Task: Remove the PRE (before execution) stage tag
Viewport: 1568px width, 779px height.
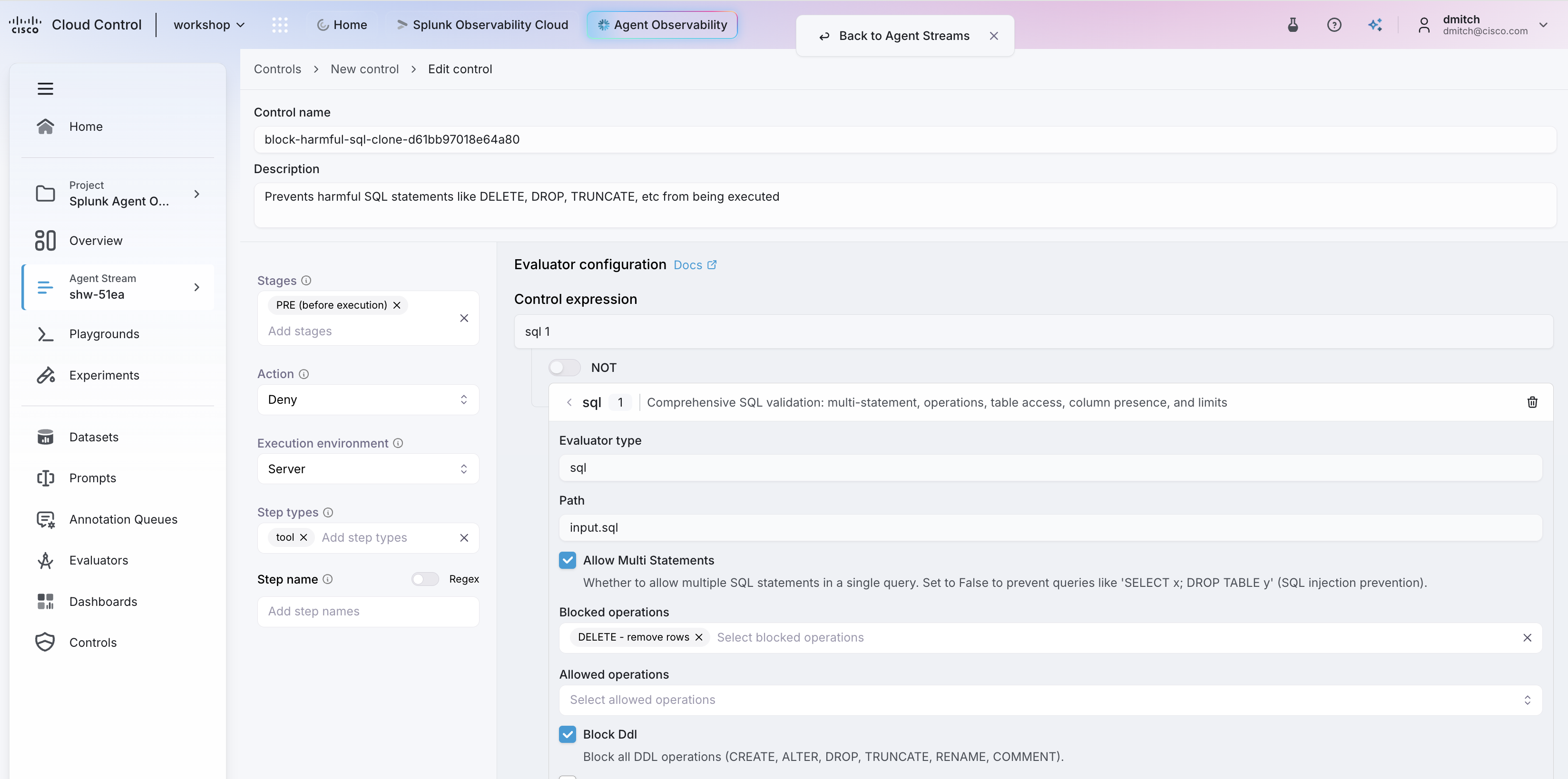Action: 397,305
